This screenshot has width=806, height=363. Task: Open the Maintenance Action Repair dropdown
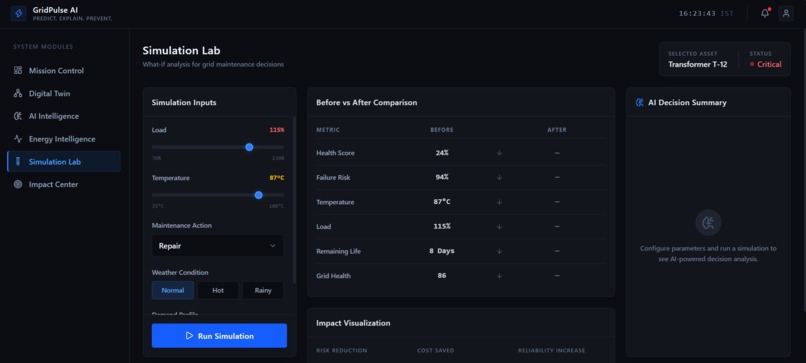[x=217, y=246]
